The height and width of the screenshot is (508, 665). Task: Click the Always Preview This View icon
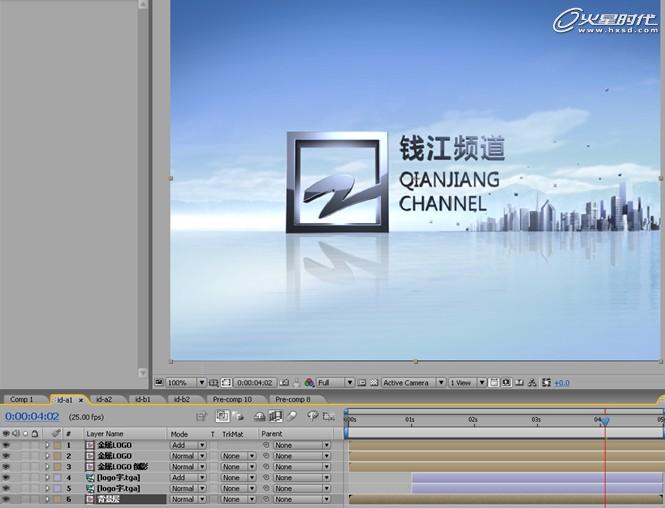pyautogui.click(x=159, y=382)
